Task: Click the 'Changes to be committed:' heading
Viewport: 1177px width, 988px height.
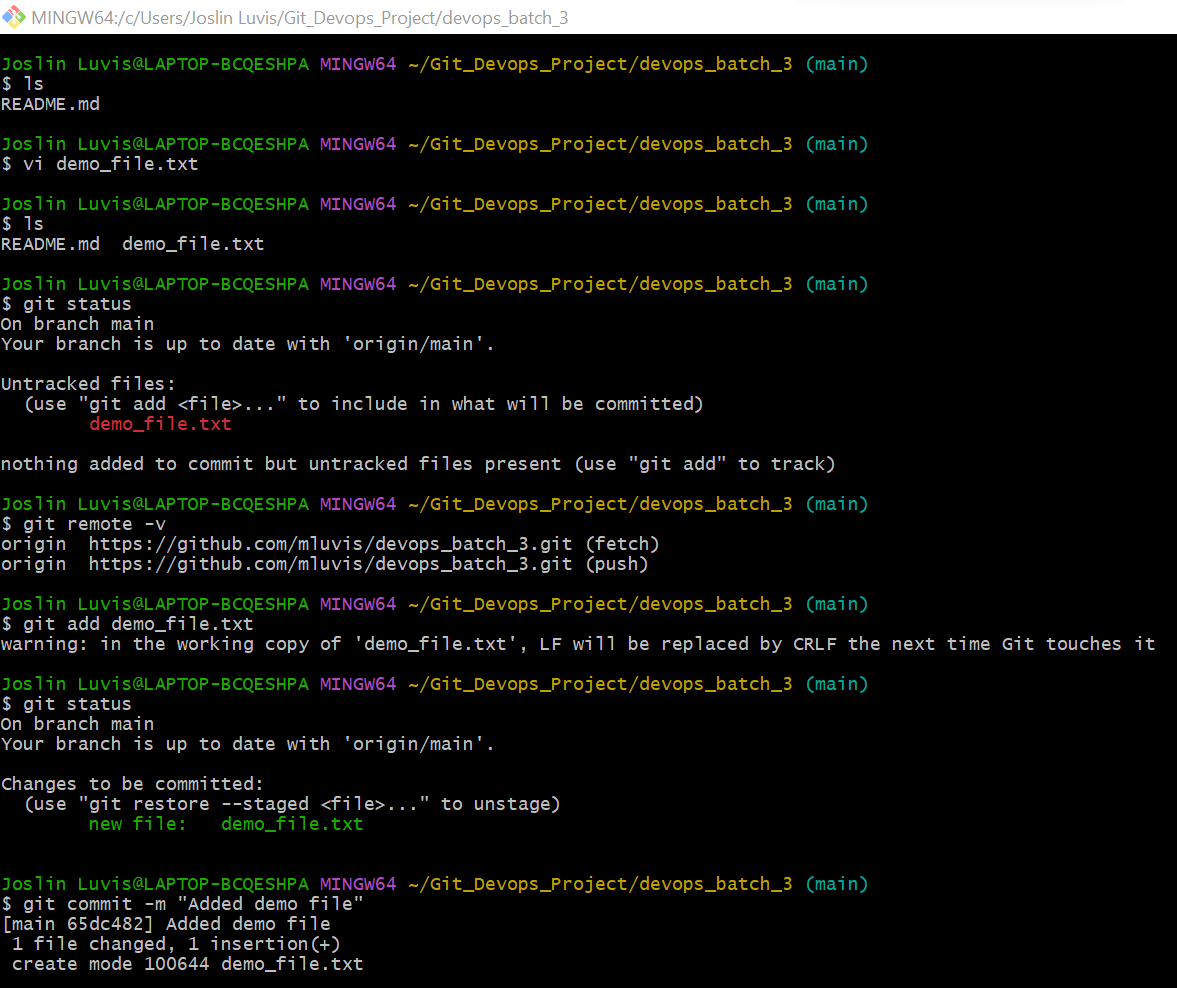Action: [132, 785]
